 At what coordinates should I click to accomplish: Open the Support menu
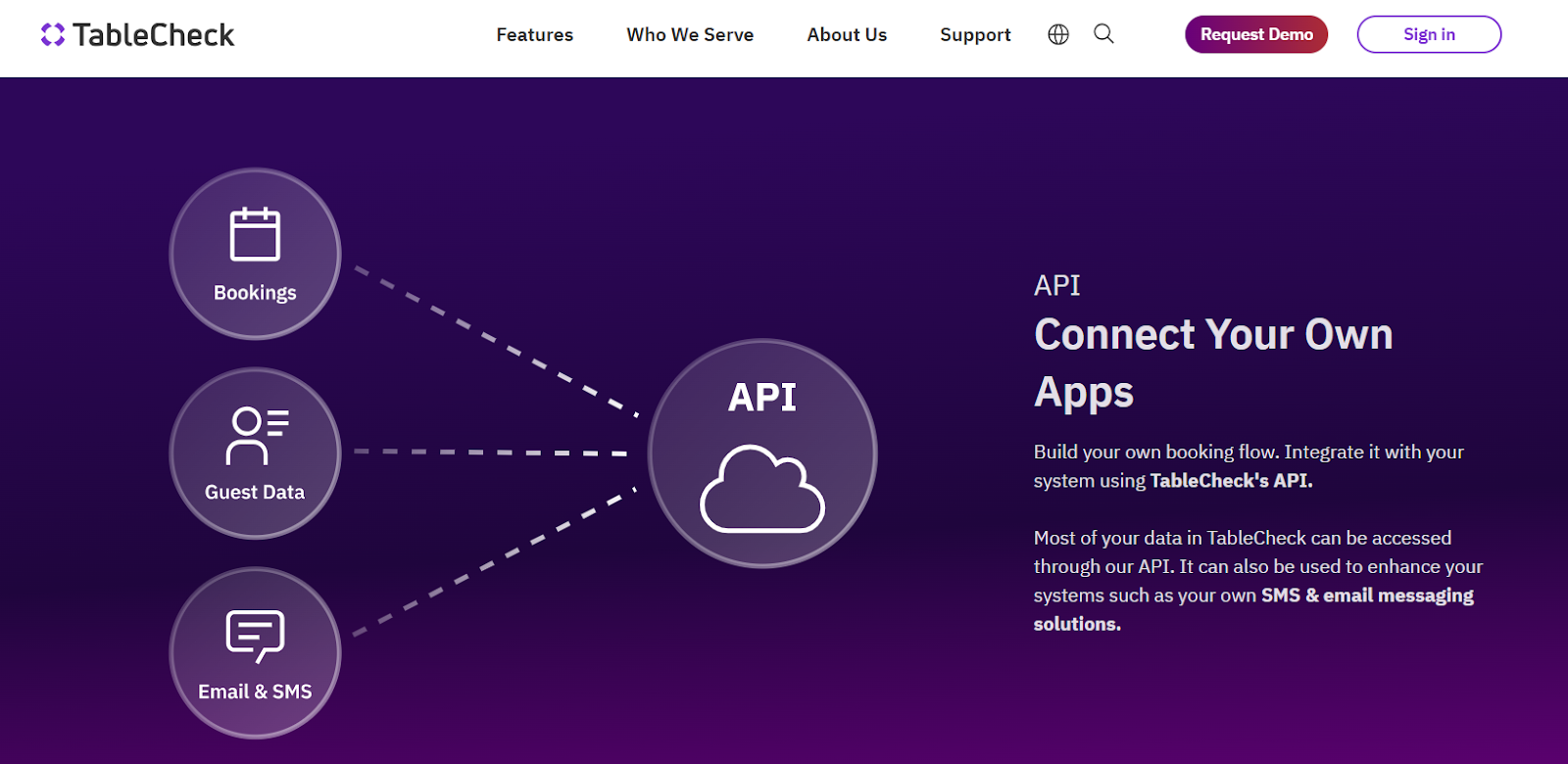click(975, 34)
